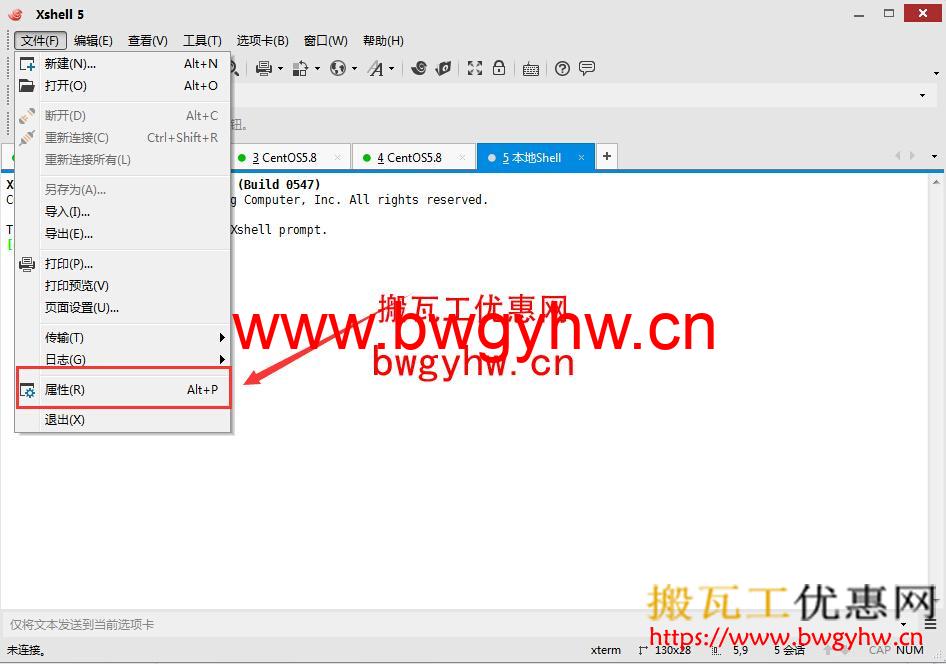Open the 帮助(H) menu

tap(383, 41)
